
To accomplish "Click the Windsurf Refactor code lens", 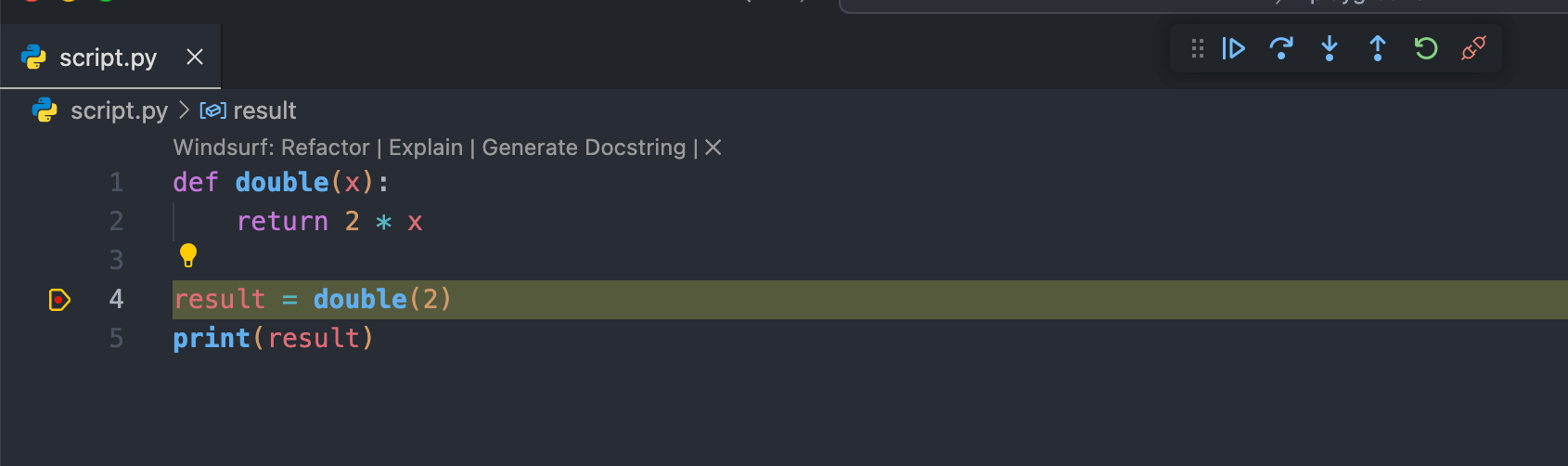I will point(325,148).
